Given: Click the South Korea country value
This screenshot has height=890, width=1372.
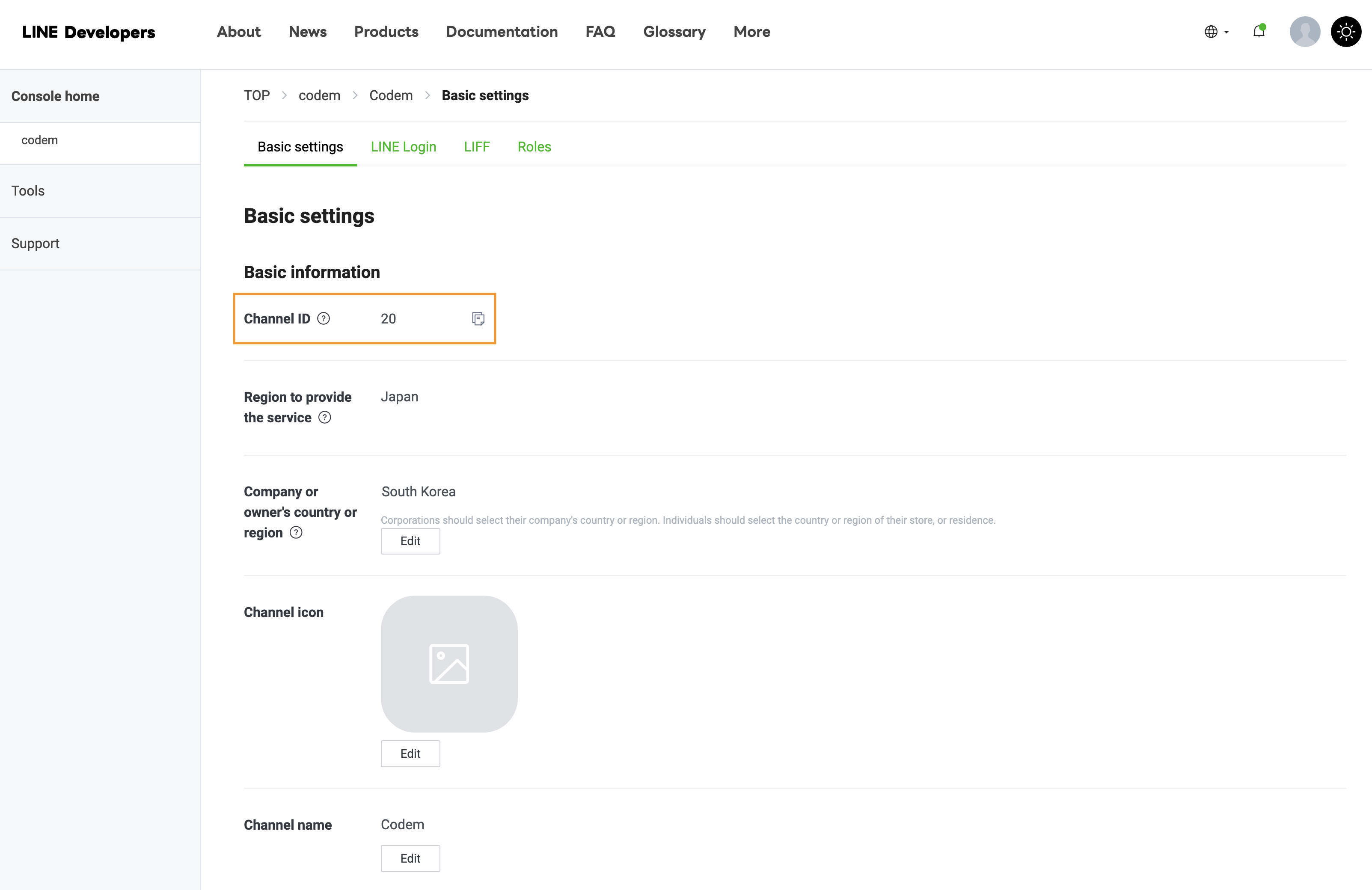Looking at the screenshot, I should (419, 492).
